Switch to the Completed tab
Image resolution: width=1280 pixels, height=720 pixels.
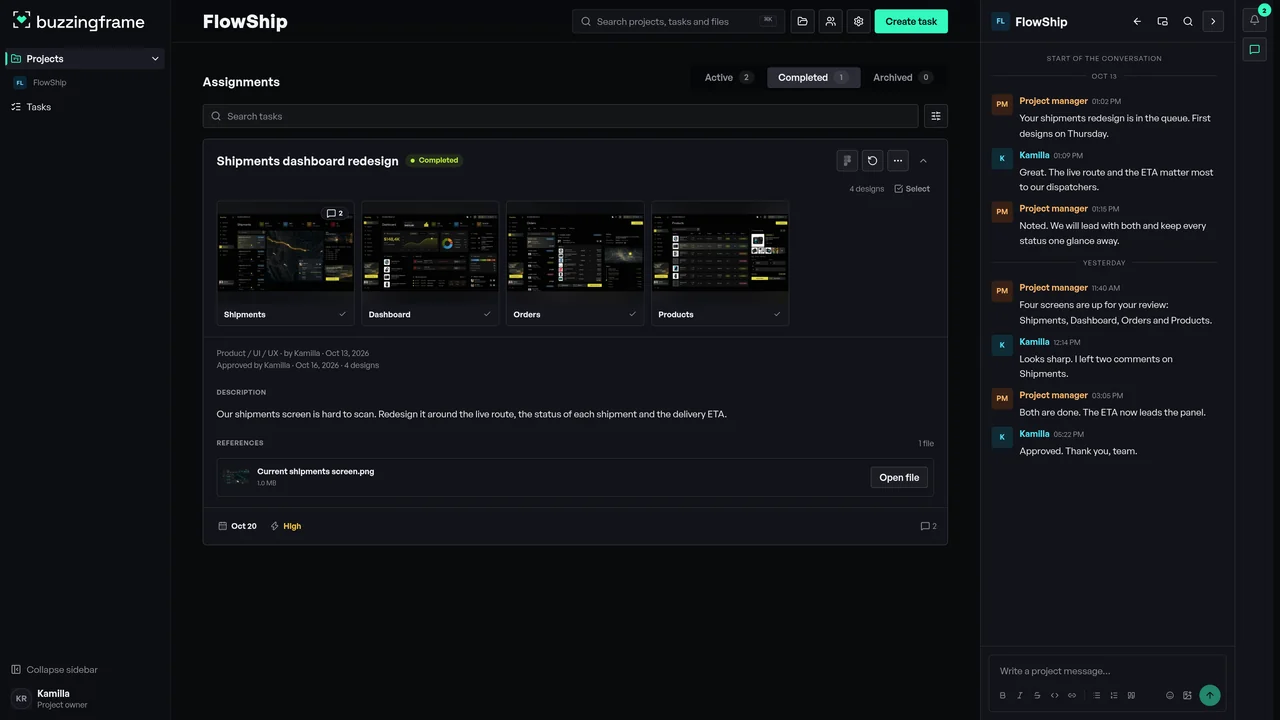click(x=813, y=77)
